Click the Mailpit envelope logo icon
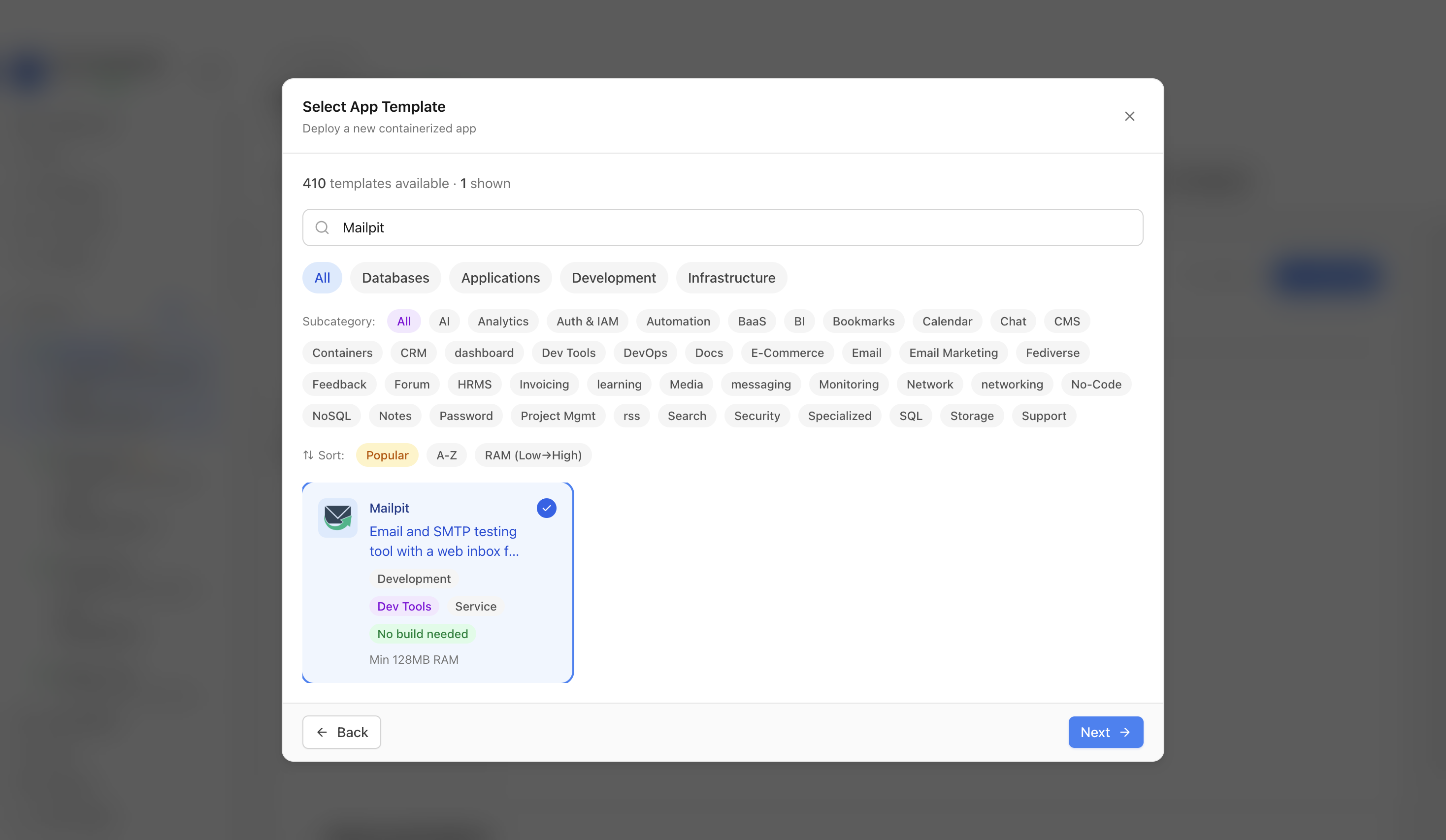The height and width of the screenshot is (840, 1446). tap(337, 517)
